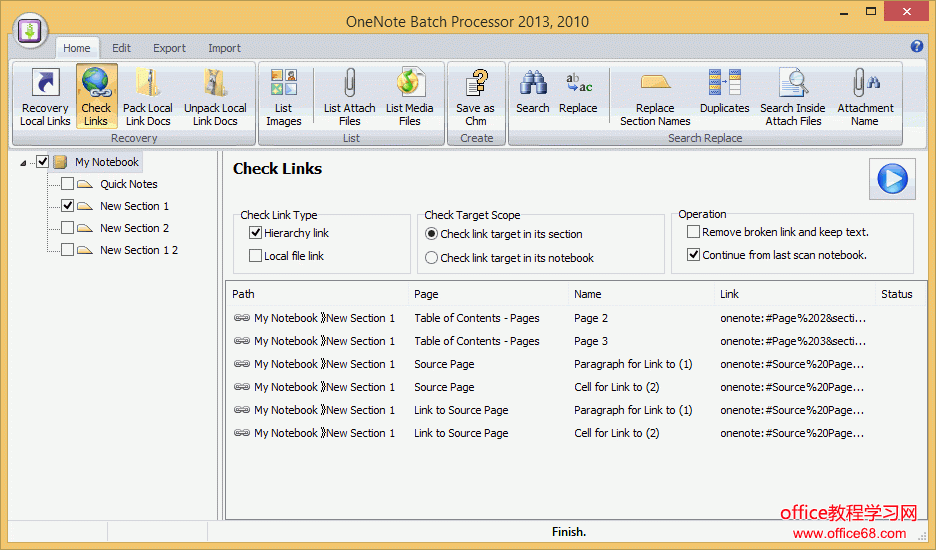Screen dimensions: 936x550
Task: Enable the Local file link checkbox
Action: tap(256, 256)
